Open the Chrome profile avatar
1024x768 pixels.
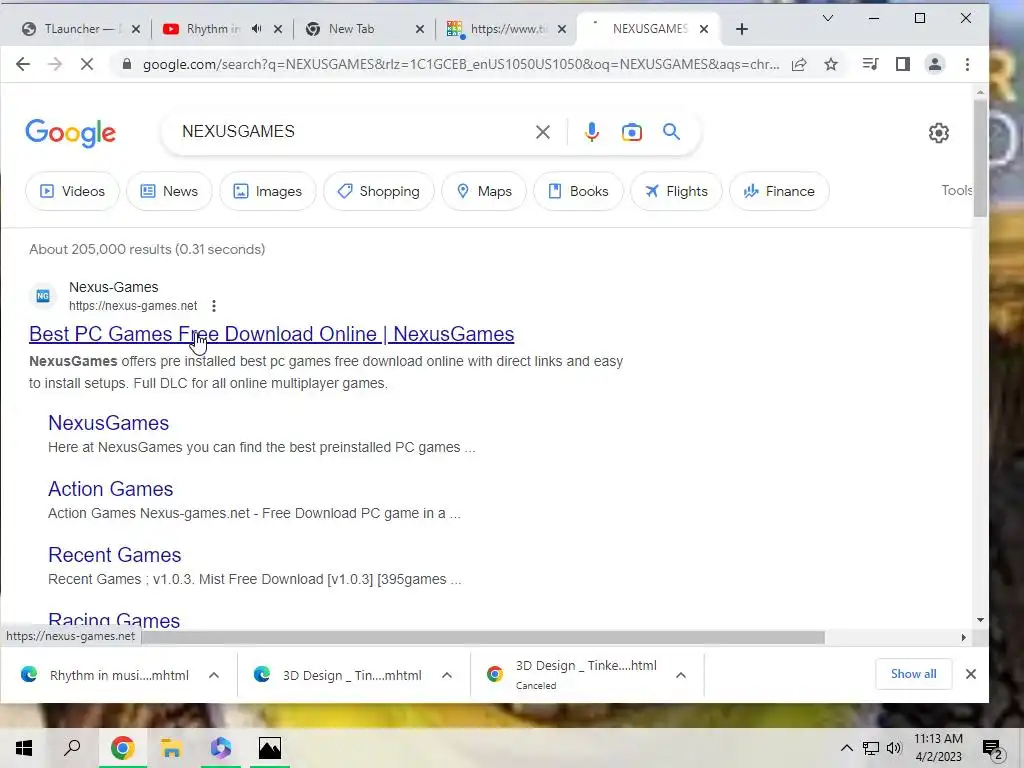click(935, 64)
